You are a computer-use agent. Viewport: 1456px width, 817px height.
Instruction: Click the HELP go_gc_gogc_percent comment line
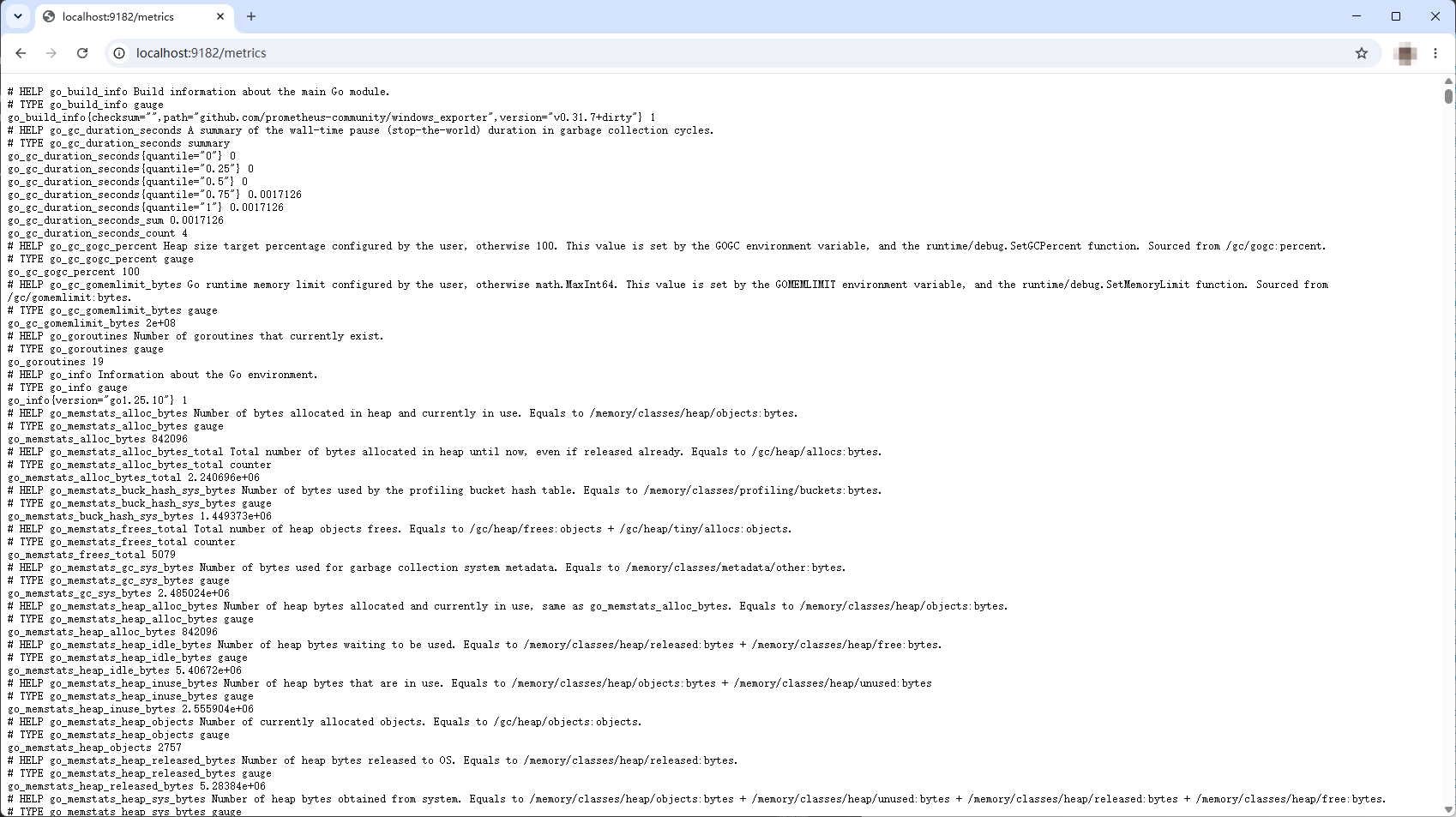point(667,246)
